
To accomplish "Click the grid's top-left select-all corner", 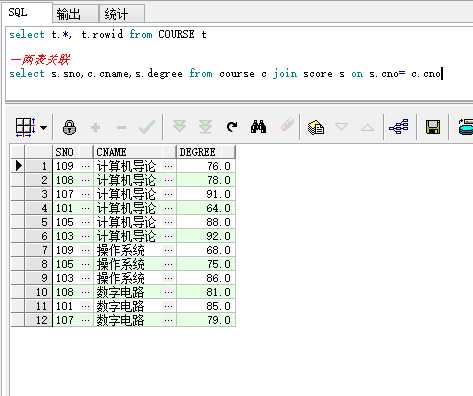I will coord(18,152).
